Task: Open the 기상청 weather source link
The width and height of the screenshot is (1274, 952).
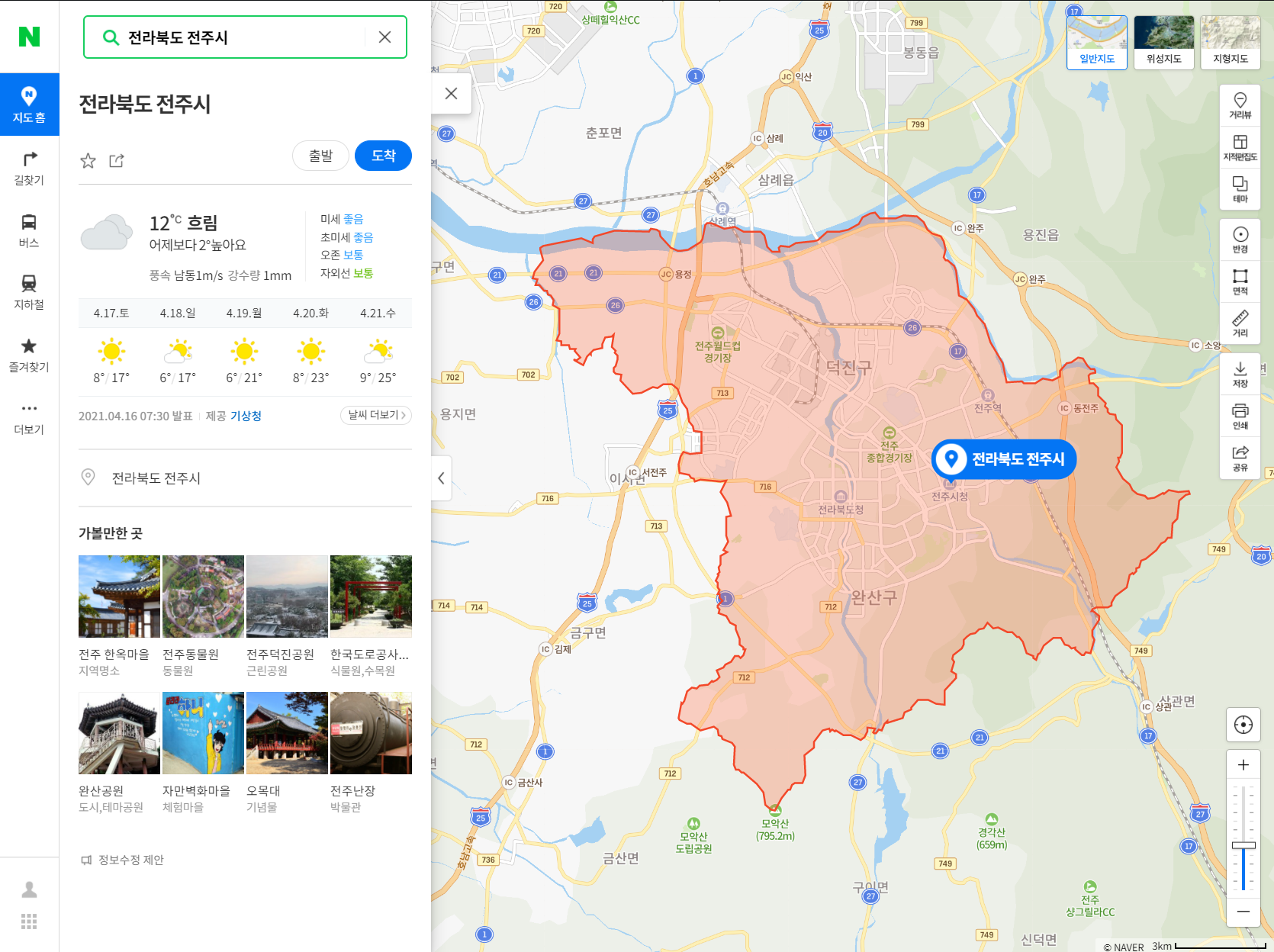Action: (x=246, y=416)
